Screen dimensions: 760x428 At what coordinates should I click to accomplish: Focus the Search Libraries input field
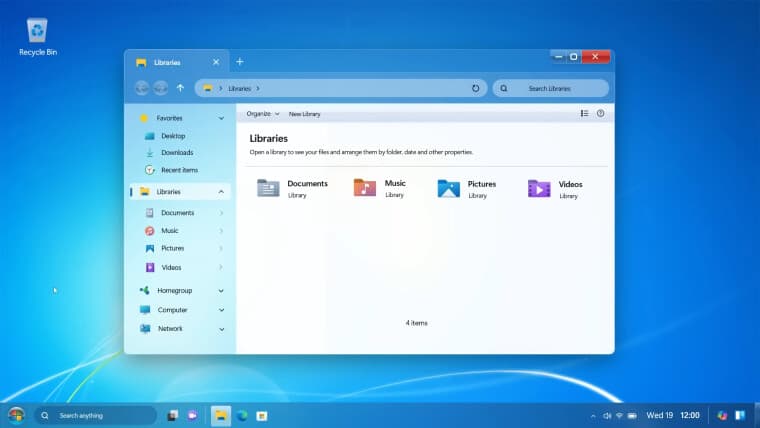[551, 88]
